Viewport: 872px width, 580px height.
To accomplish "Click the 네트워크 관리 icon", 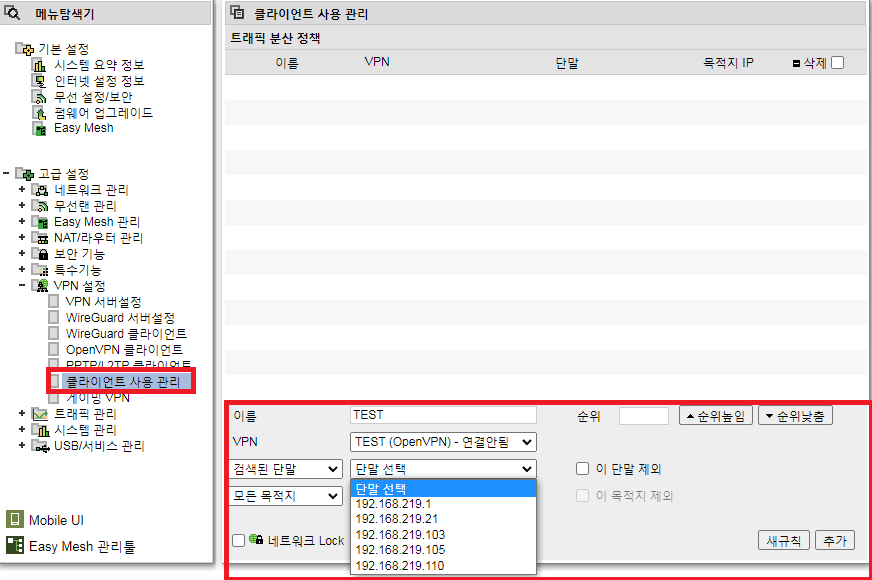I will (x=40, y=190).
